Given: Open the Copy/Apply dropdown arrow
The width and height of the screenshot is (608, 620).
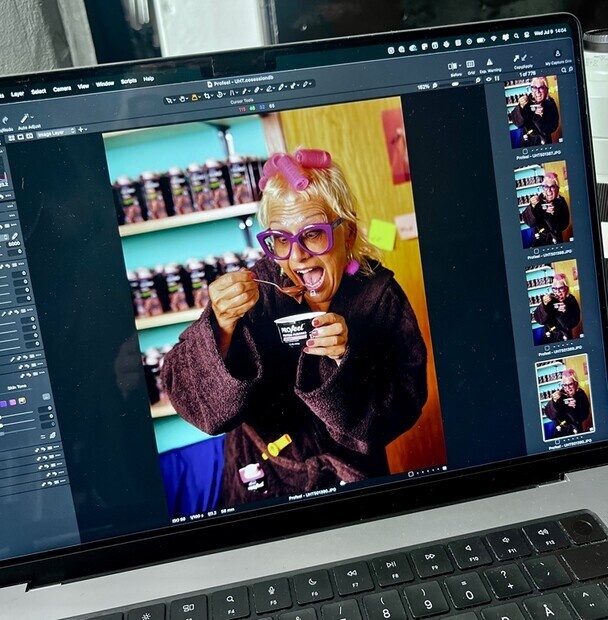Looking at the screenshot, I should (531, 57).
